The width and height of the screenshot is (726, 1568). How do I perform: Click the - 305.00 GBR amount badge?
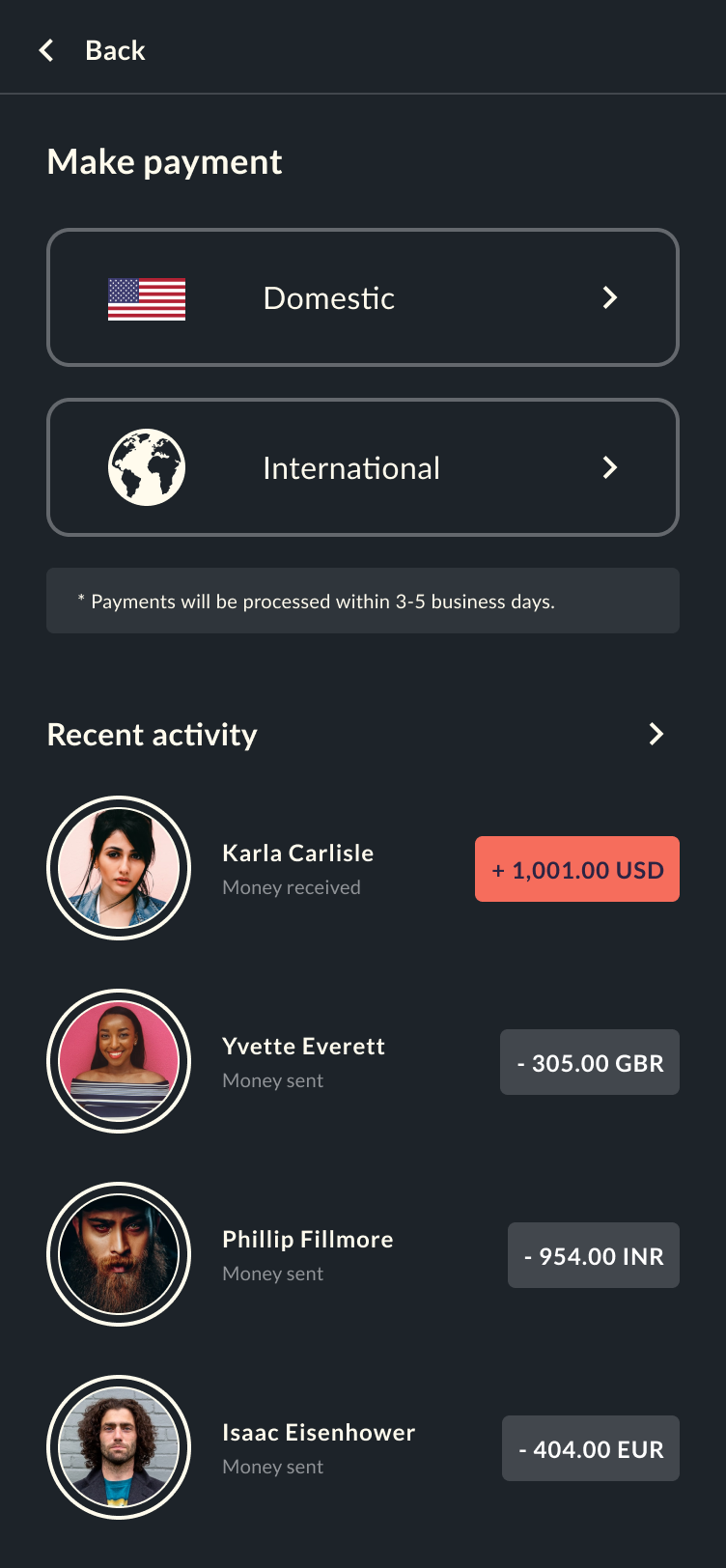tap(590, 1062)
